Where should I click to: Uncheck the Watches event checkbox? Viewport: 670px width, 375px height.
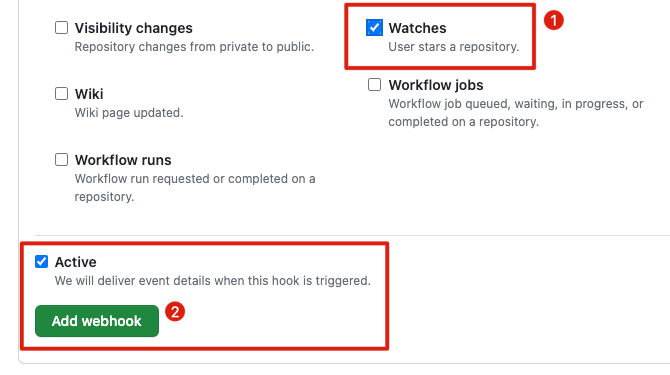point(374,28)
